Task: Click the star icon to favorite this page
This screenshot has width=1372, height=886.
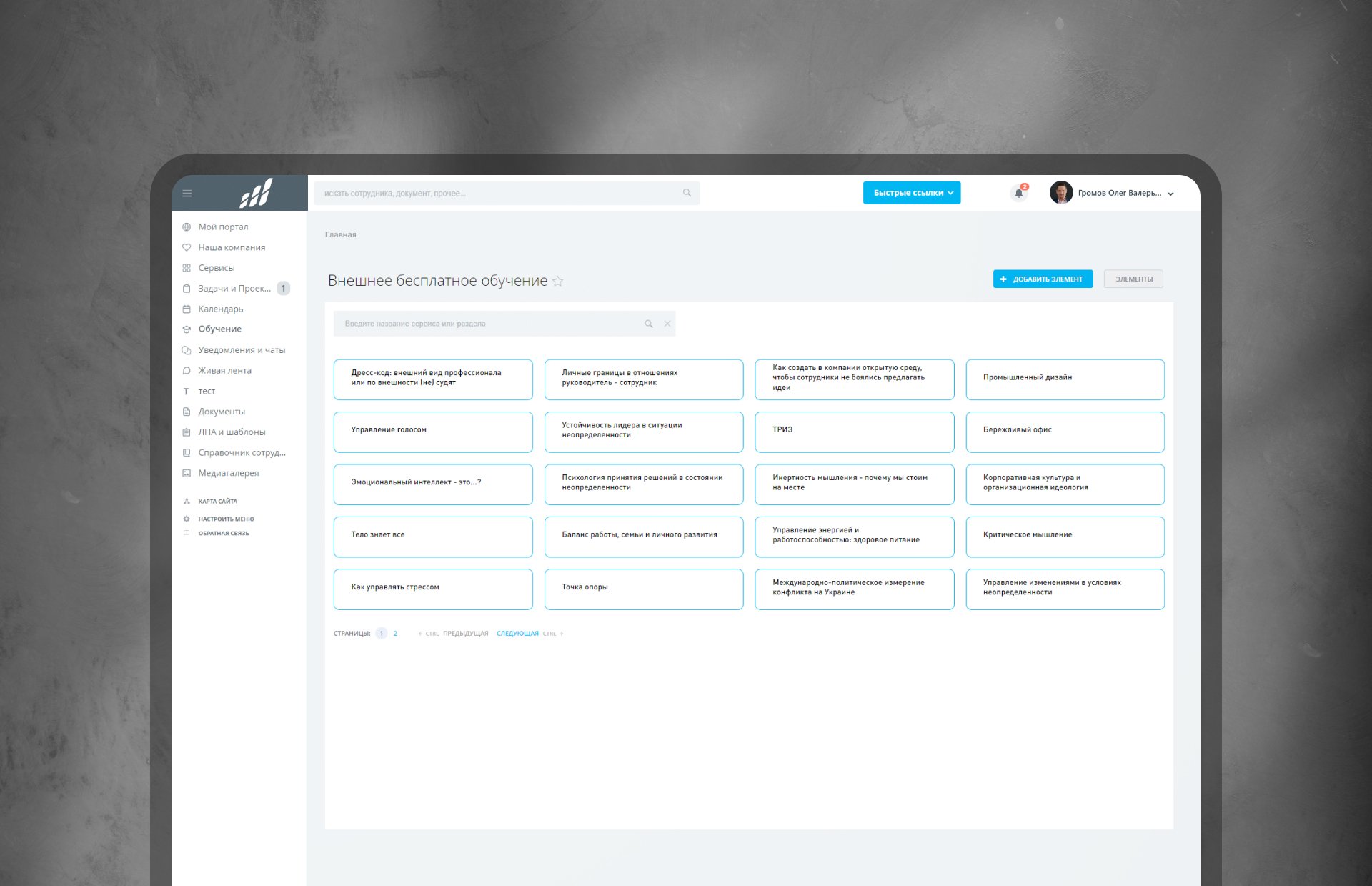Action: (x=558, y=282)
